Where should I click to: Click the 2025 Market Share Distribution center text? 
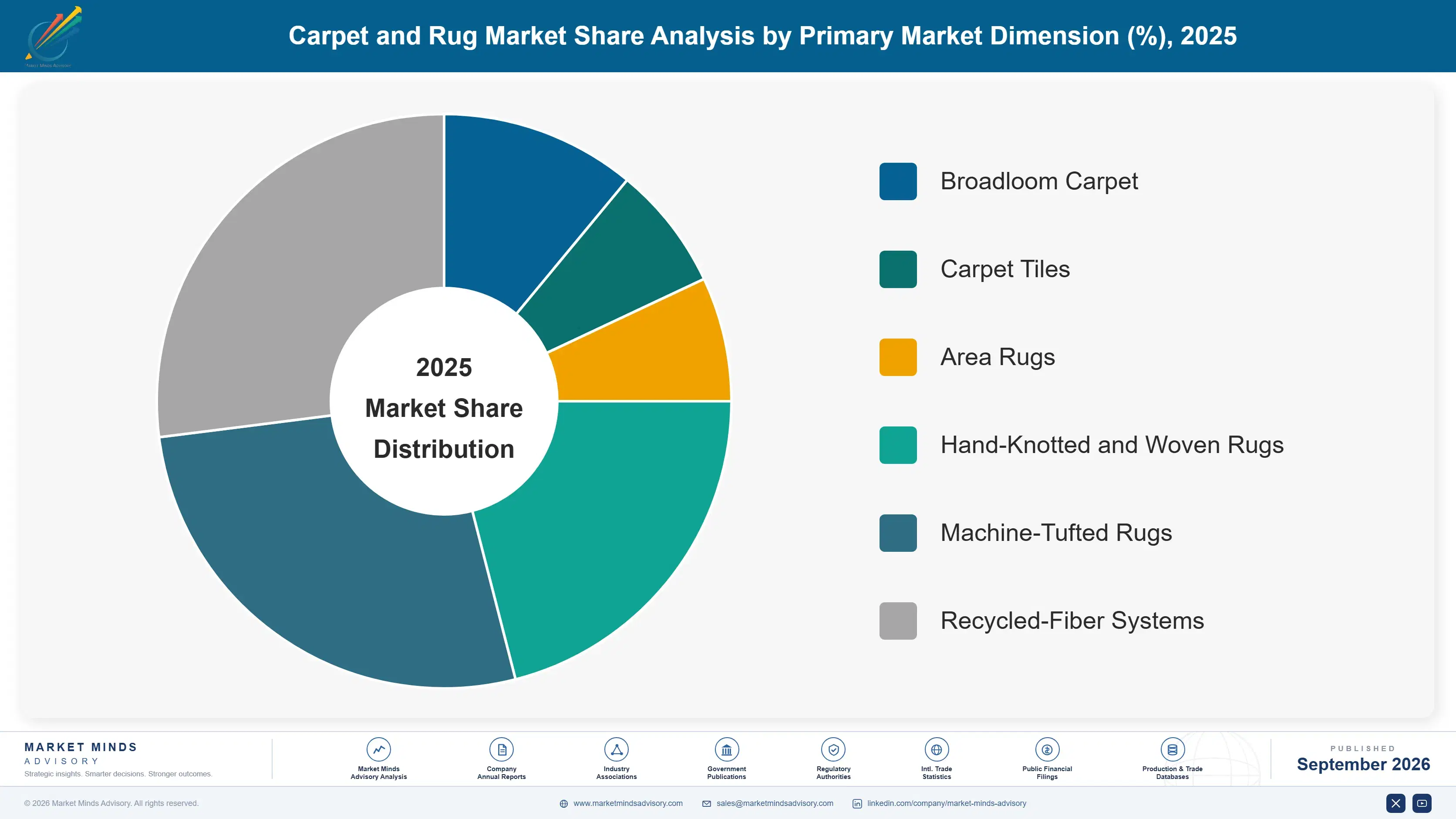(x=444, y=408)
